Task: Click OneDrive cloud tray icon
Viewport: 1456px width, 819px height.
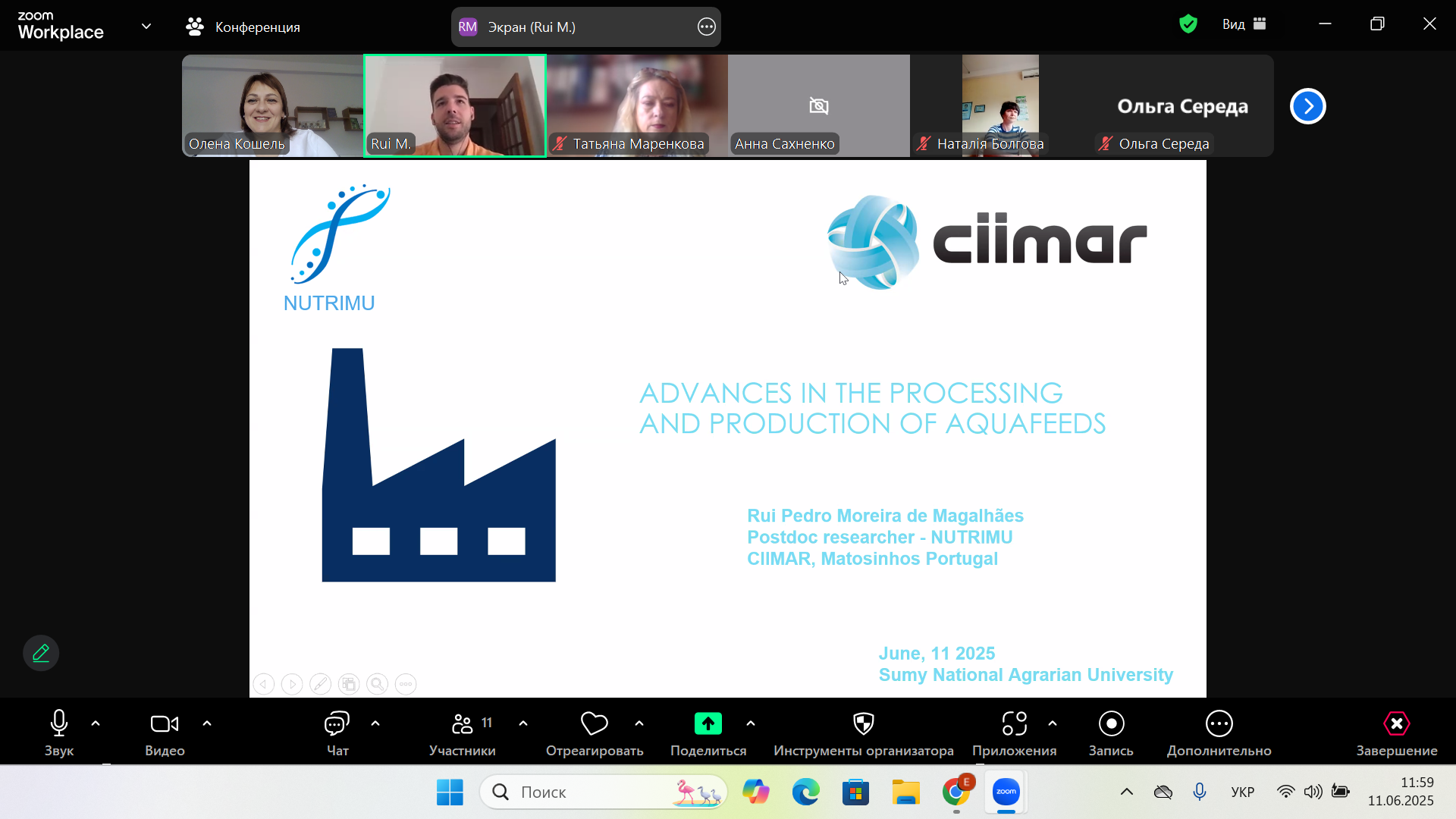Action: pyautogui.click(x=1163, y=792)
